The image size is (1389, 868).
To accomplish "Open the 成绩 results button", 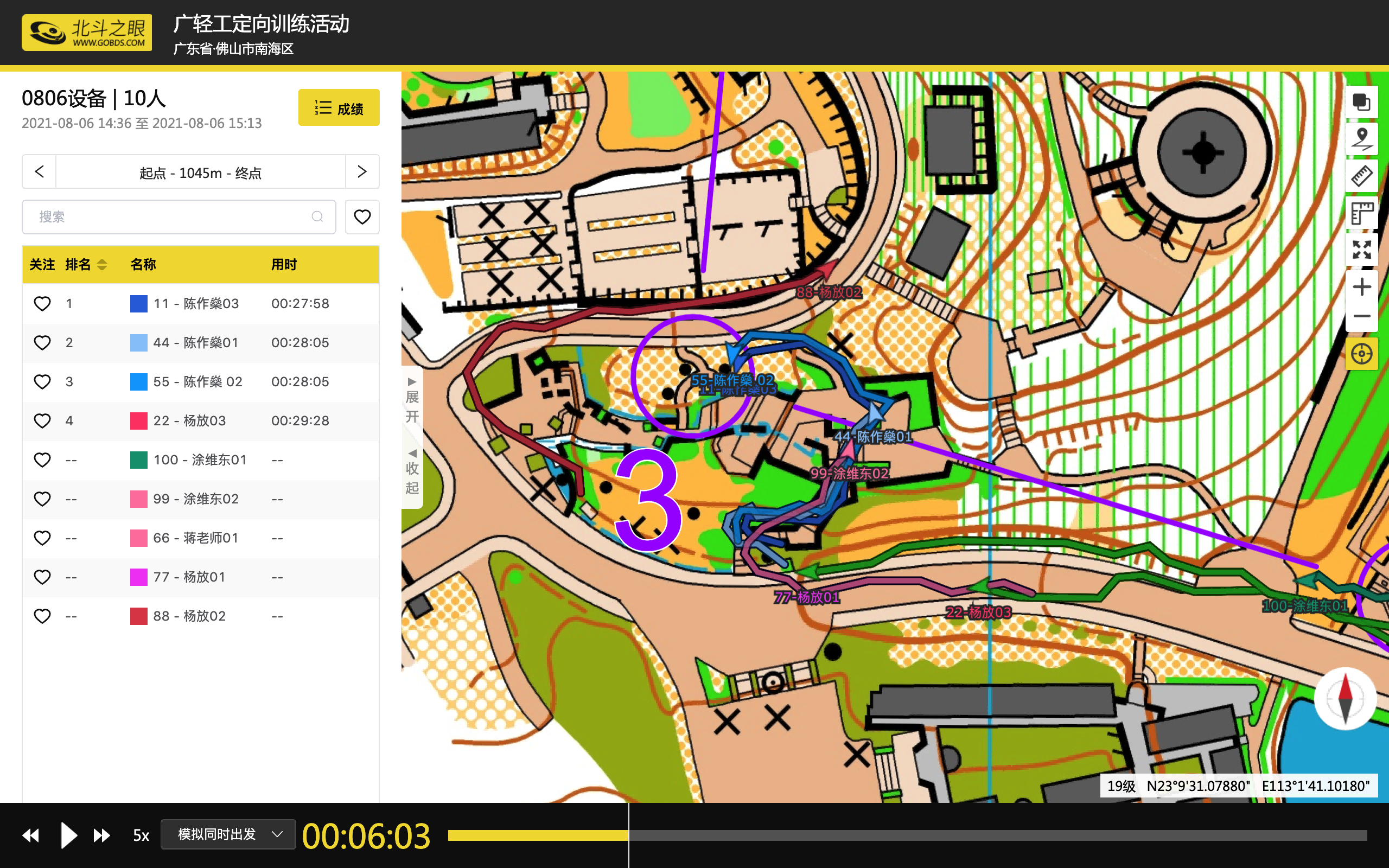I will click(x=339, y=108).
